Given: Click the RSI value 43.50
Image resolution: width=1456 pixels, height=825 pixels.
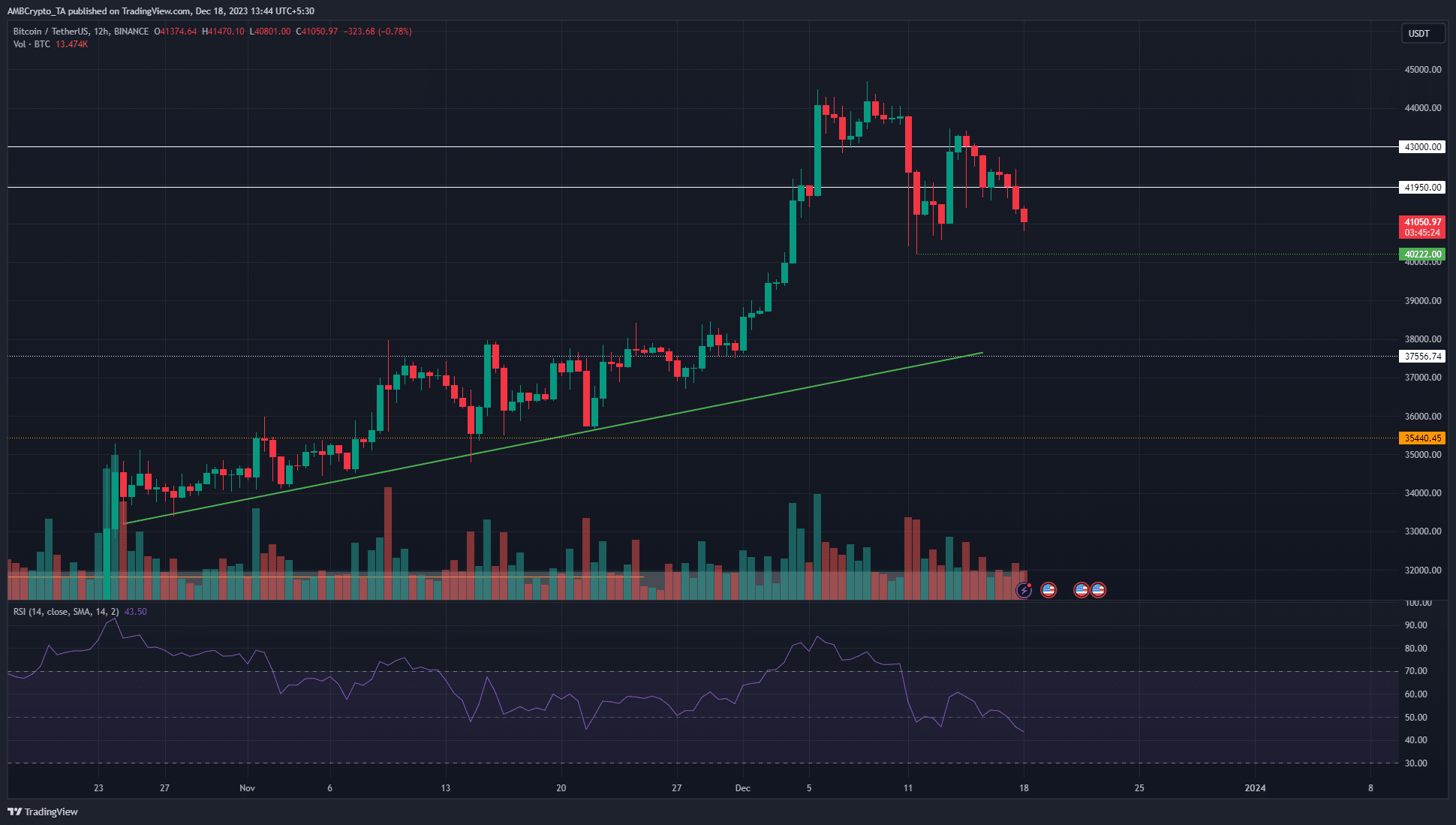Looking at the screenshot, I should [136, 612].
